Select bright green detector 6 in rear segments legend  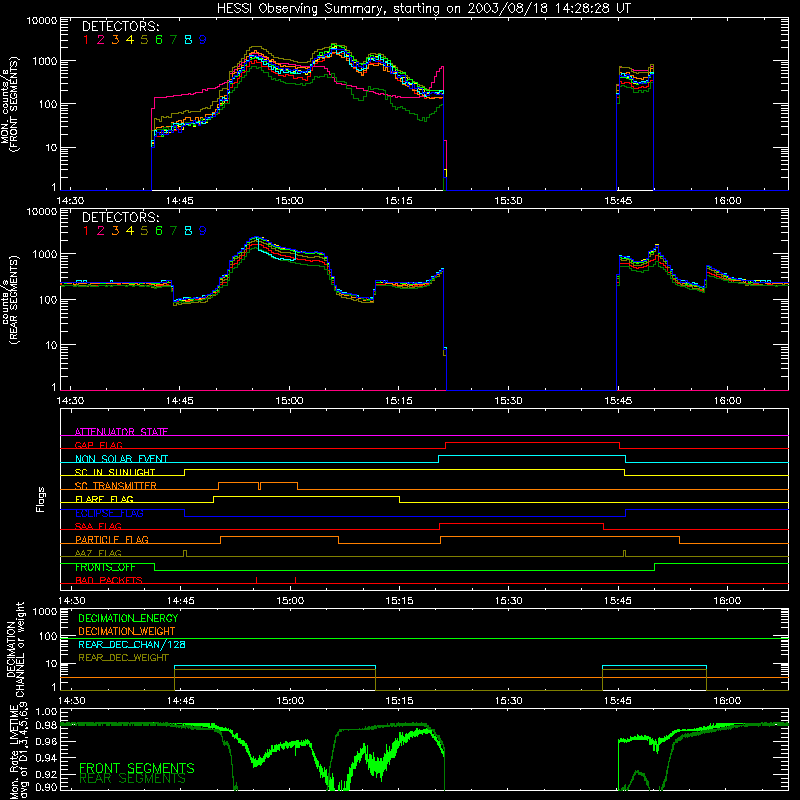coord(159,231)
